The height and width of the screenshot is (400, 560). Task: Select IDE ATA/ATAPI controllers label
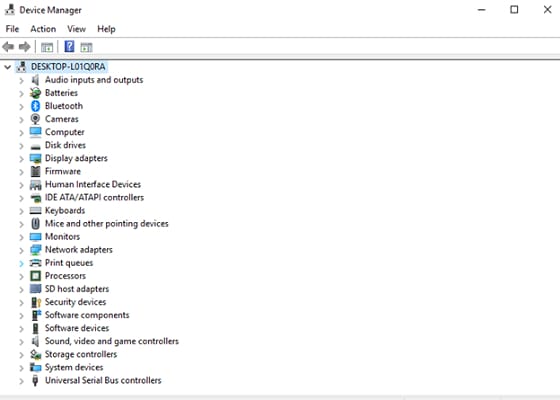94,198
